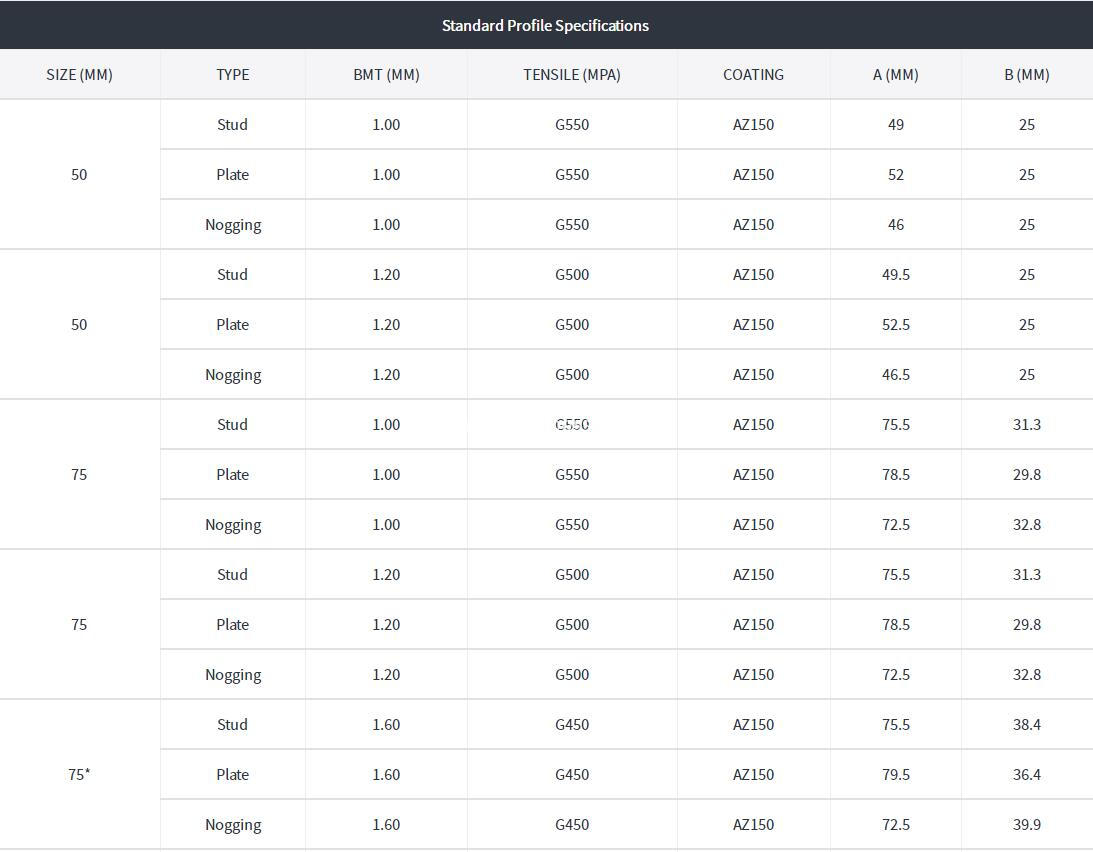
Task: Select the G450 tensile cell for Stud
Action: 572,724
